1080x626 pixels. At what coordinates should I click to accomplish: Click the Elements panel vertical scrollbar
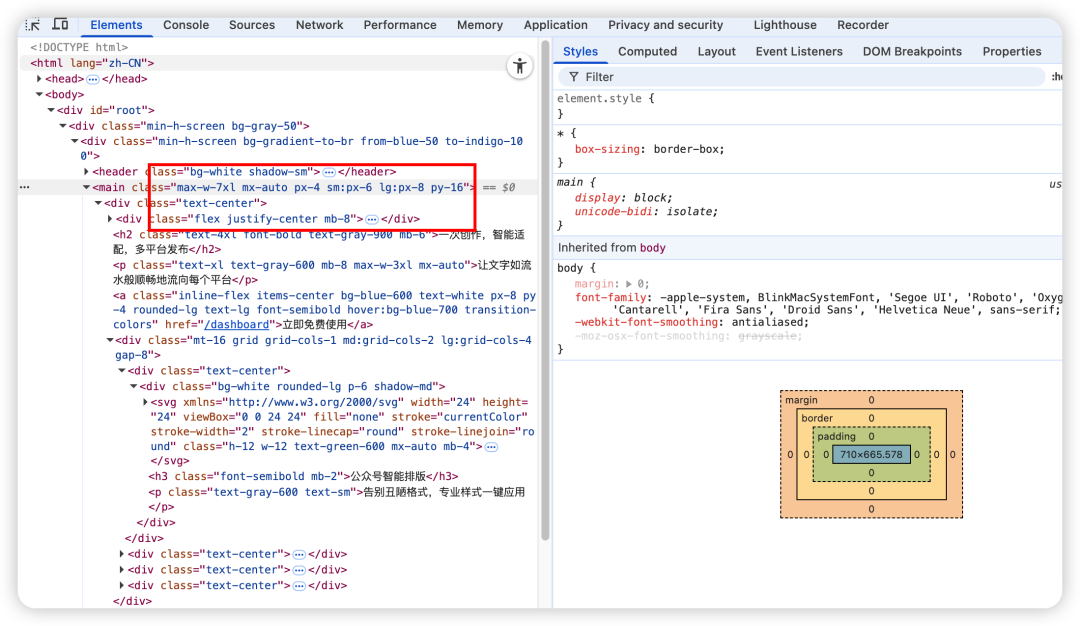(545, 291)
